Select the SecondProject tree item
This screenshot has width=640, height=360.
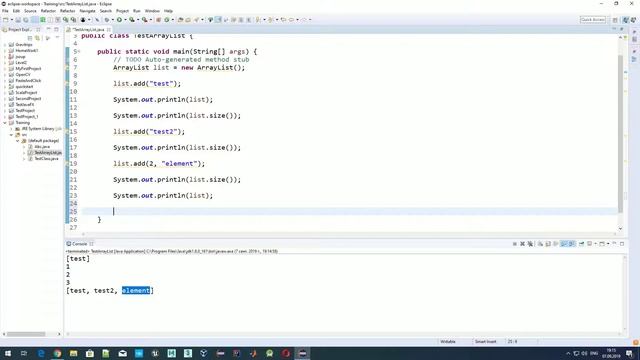pyautogui.click(x=28, y=98)
